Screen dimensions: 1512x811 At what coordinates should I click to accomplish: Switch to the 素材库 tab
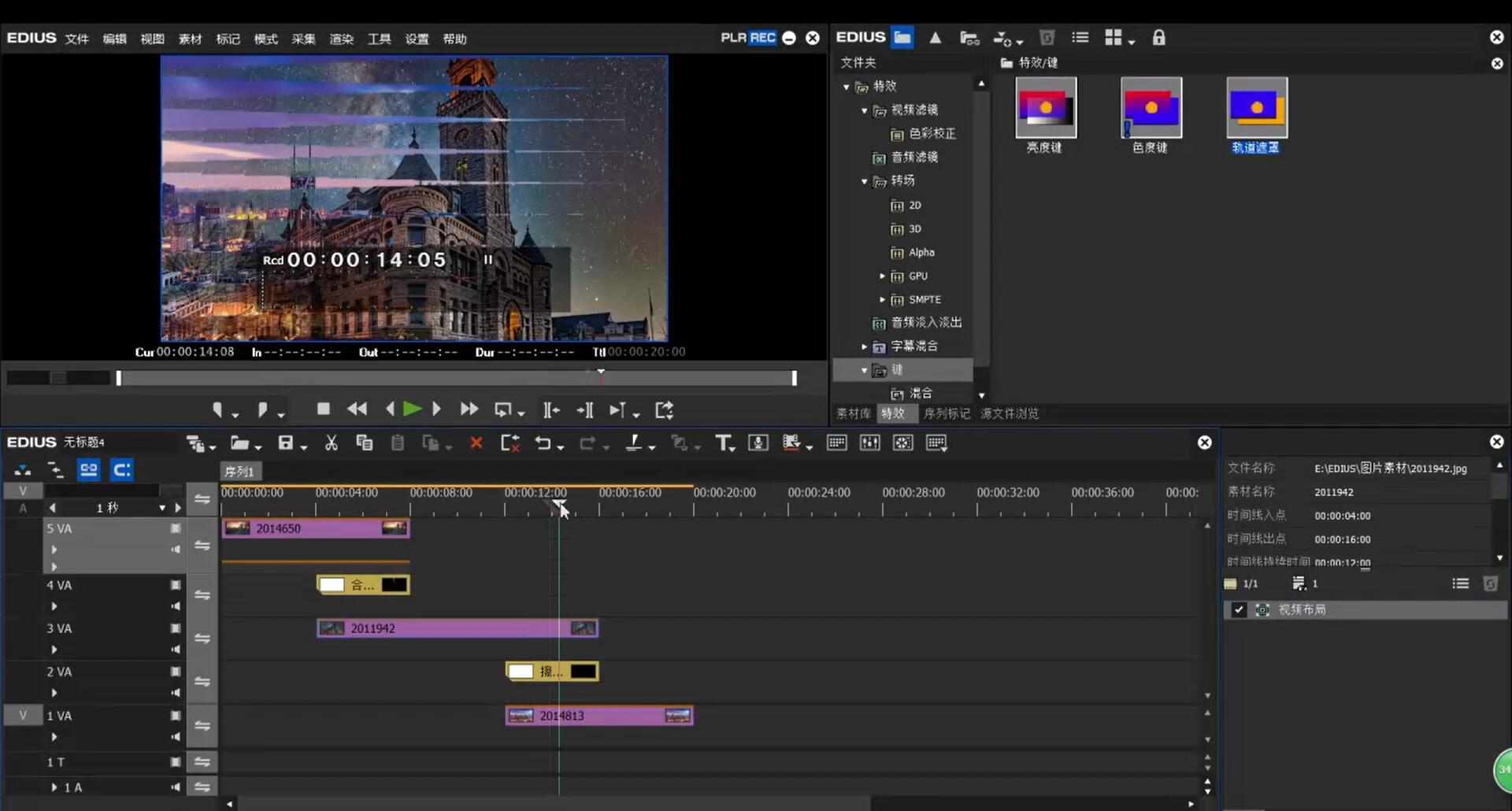coord(854,413)
